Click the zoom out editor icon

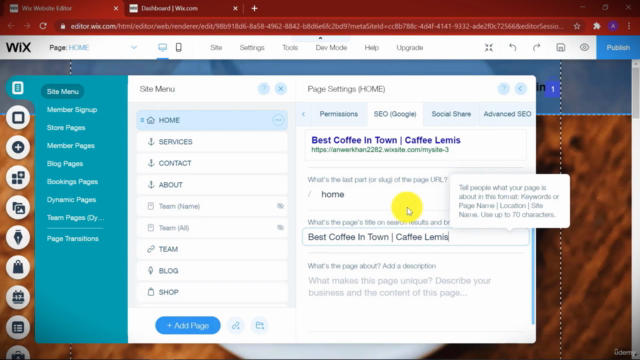(x=489, y=47)
